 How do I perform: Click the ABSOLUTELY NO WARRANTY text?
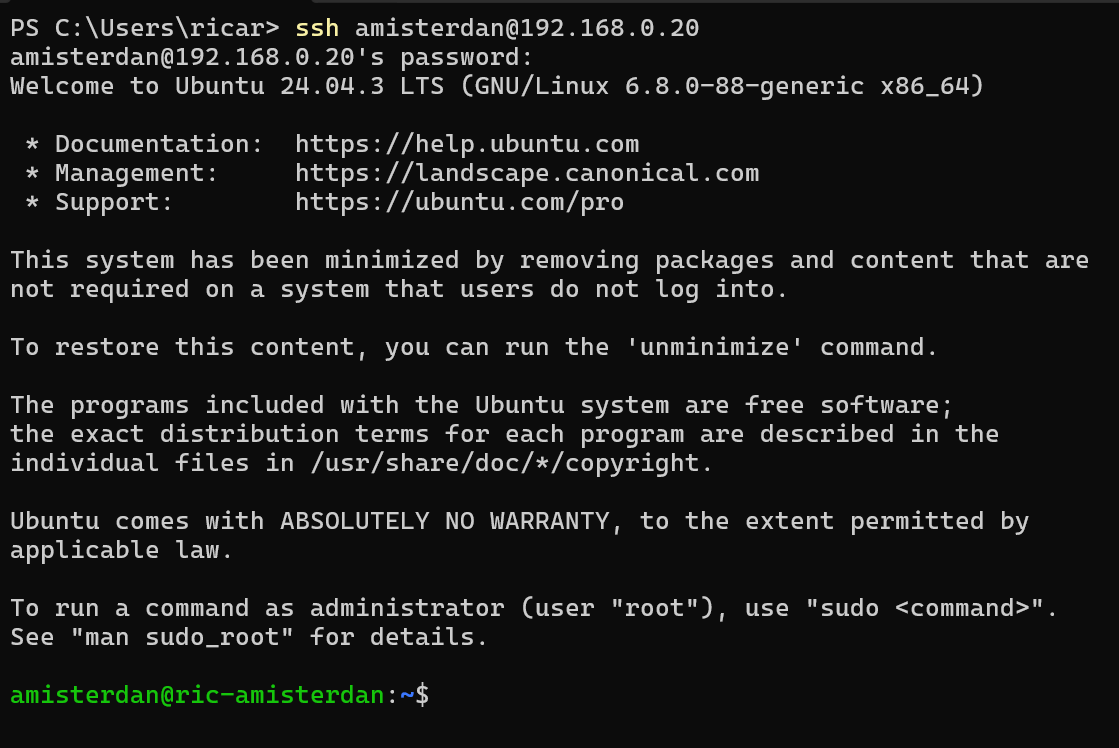point(445,522)
